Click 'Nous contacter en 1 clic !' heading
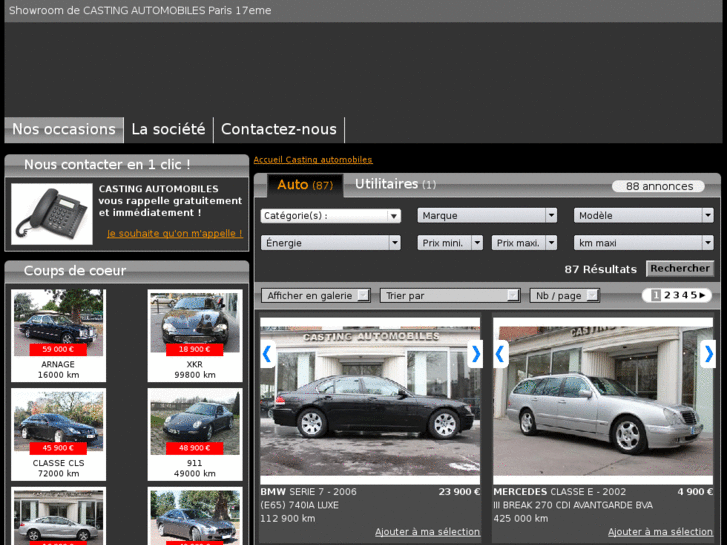 coord(107,164)
